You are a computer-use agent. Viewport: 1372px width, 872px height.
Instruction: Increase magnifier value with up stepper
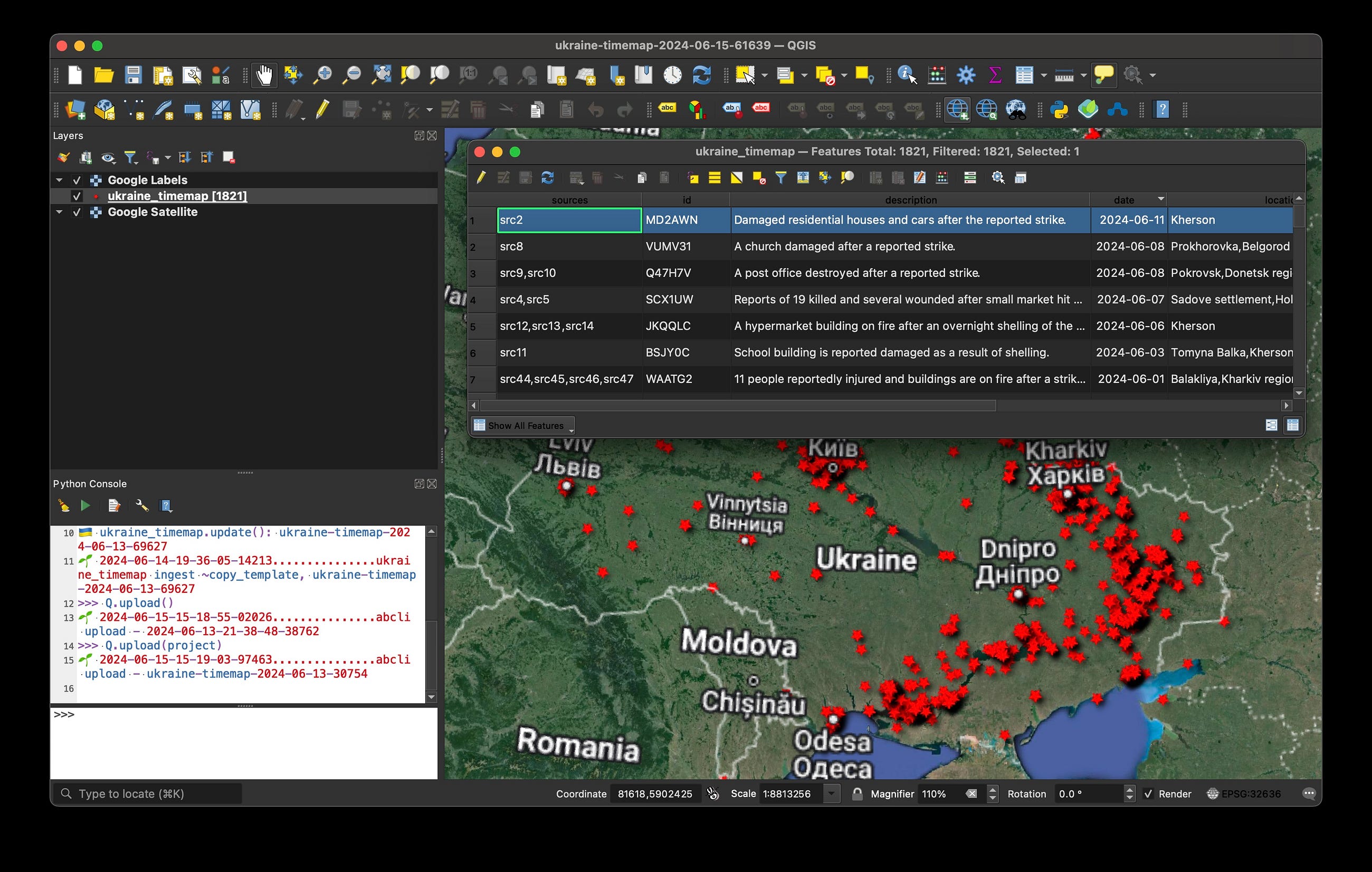[993, 790]
